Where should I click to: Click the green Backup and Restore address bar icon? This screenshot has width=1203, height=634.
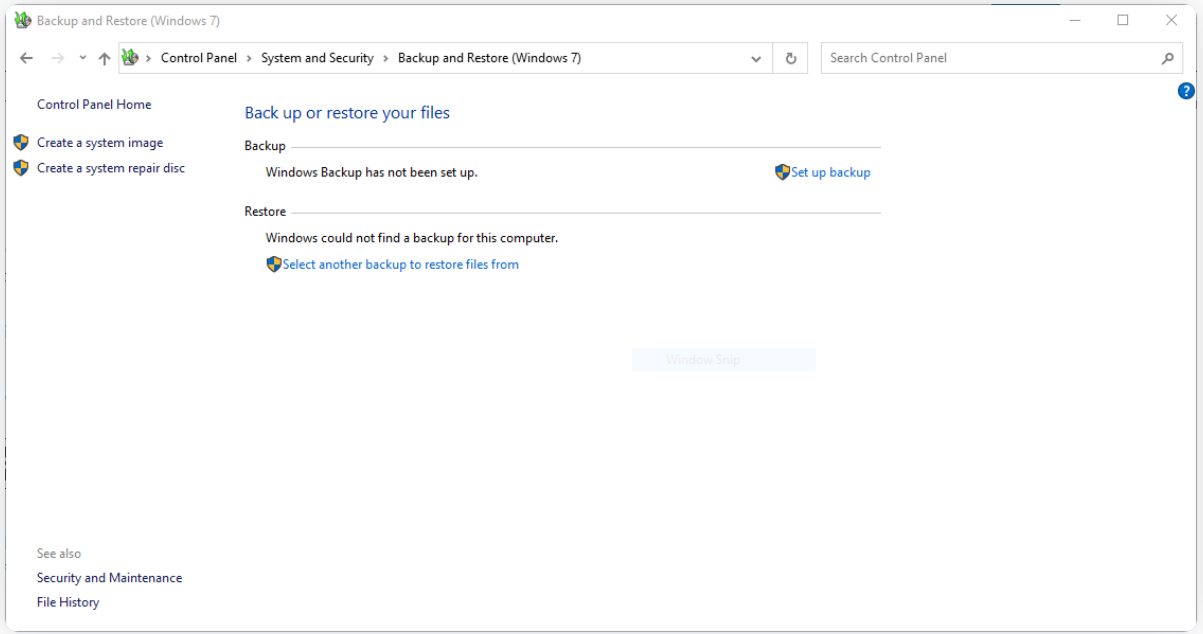point(131,58)
